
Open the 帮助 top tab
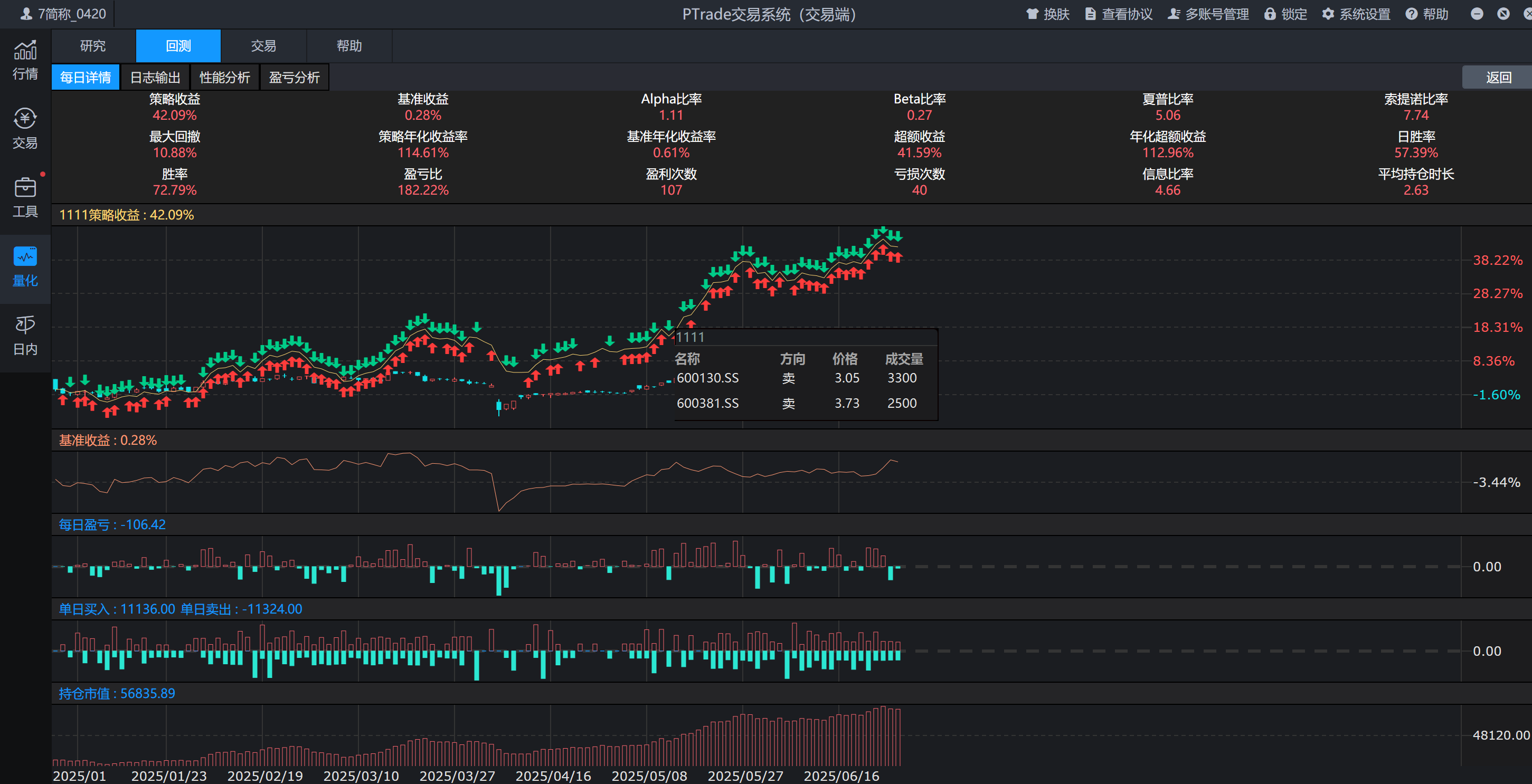tap(348, 46)
